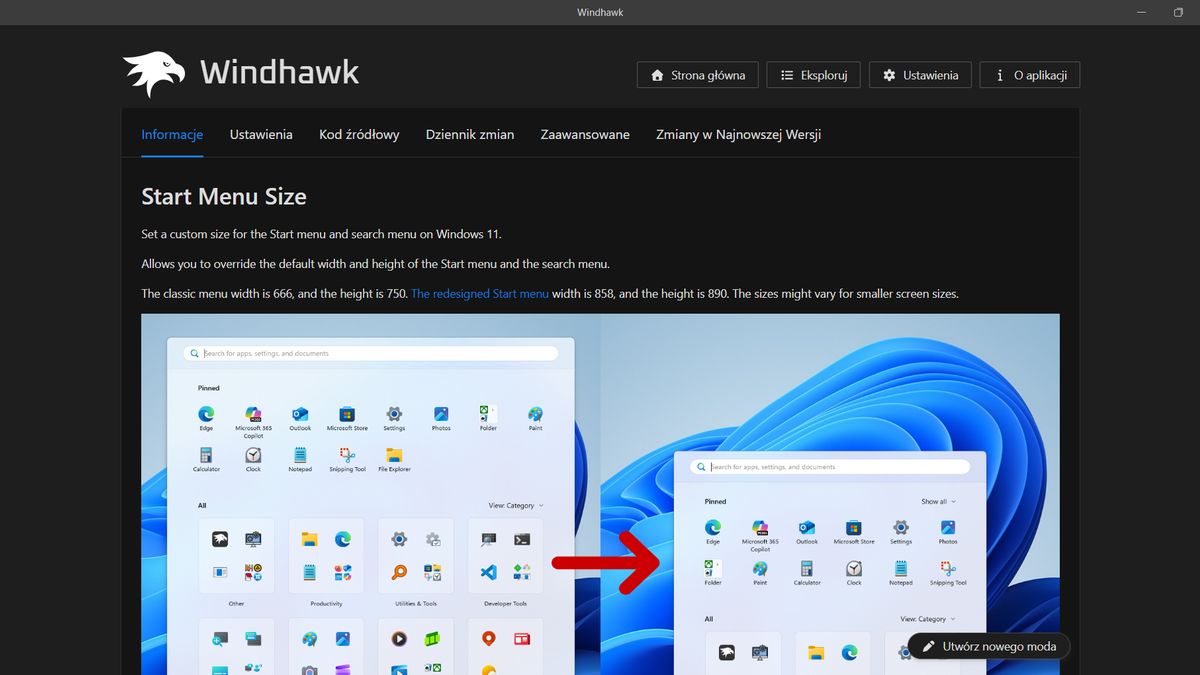Click the 'Allows you to override' paragraph

pyautogui.click(x=375, y=264)
